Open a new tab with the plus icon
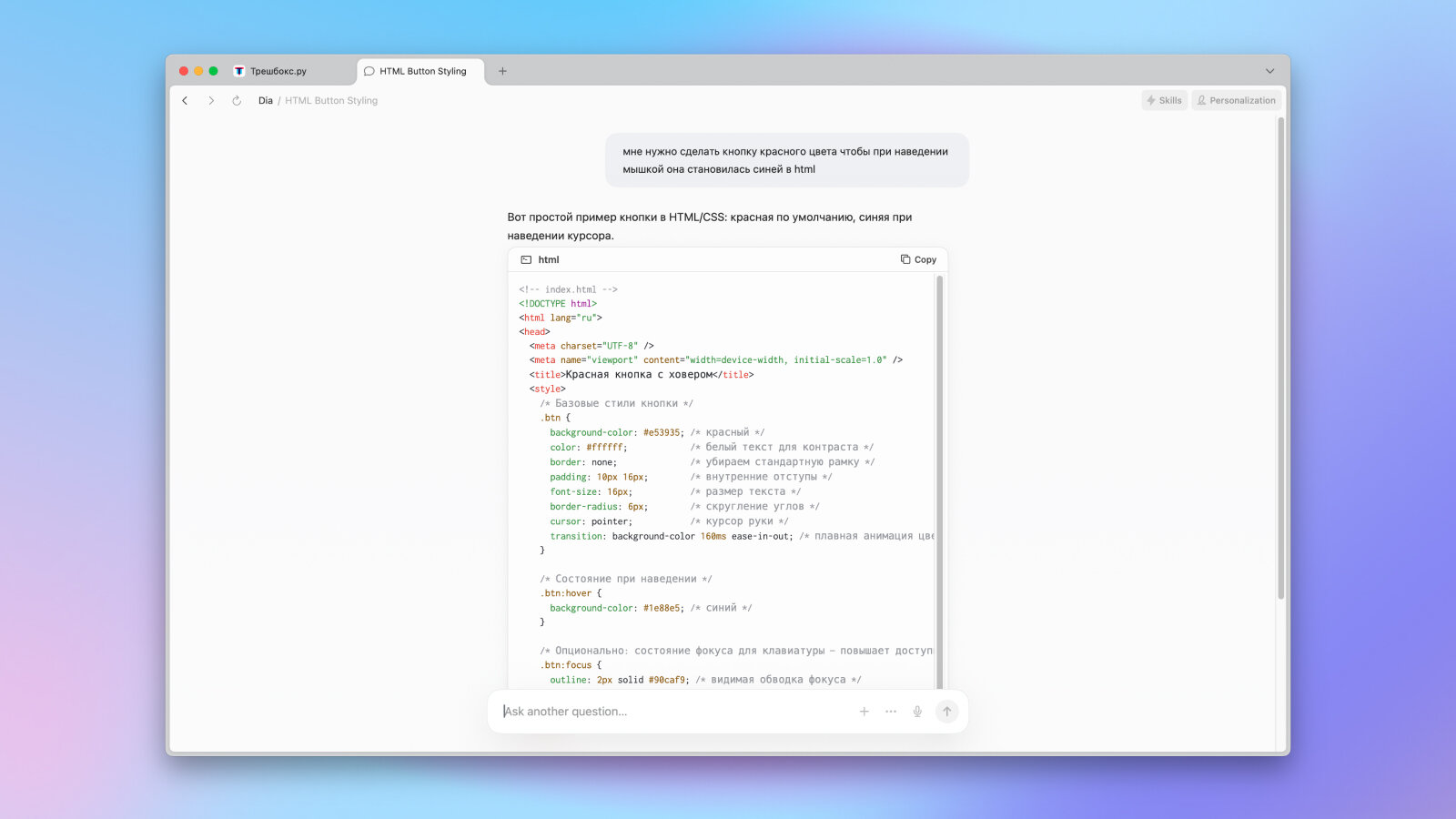Image resolution: width=1456 pixels, height=819 pixels. (x=502, y=71)
